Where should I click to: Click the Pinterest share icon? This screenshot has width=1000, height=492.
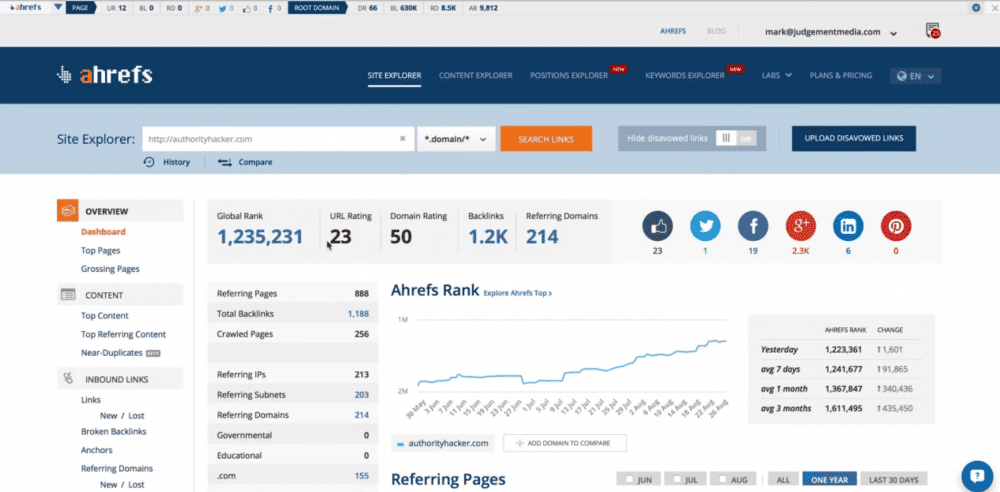[x=896, y=226]
